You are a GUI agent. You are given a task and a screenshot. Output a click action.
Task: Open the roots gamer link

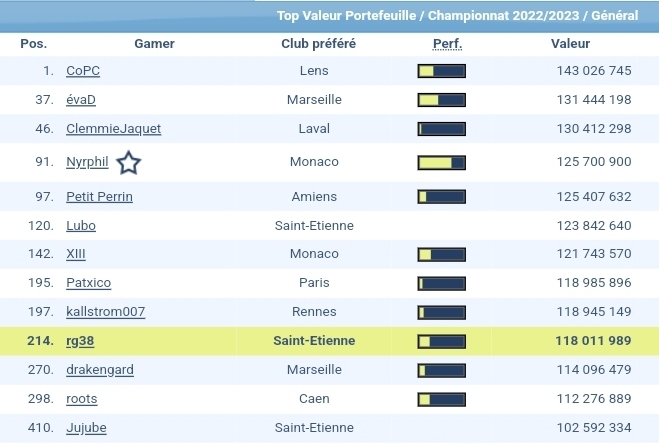click(x=82, y=400)
